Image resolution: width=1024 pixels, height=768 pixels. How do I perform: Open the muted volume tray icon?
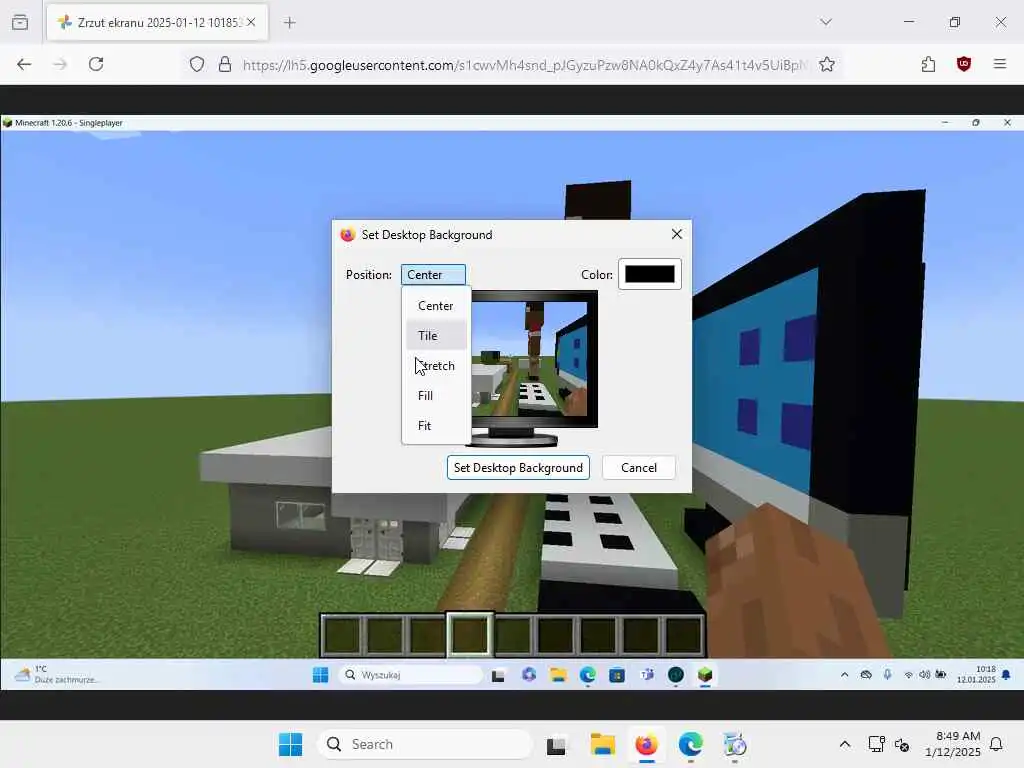click(x=902, y=744)
